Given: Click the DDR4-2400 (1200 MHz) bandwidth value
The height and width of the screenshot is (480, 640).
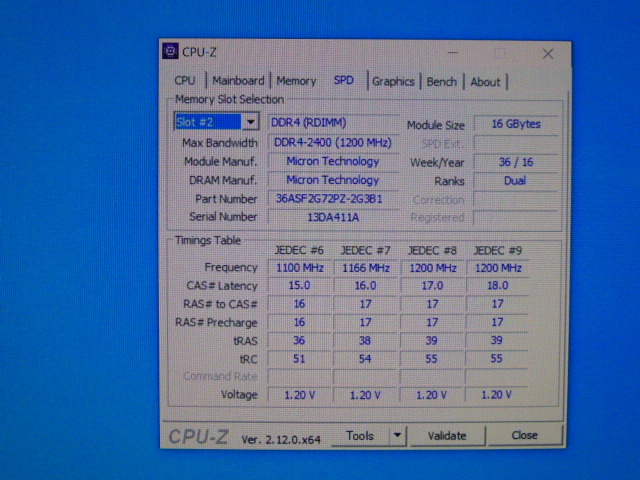Looking at the screenshot, I should (333, 142).
